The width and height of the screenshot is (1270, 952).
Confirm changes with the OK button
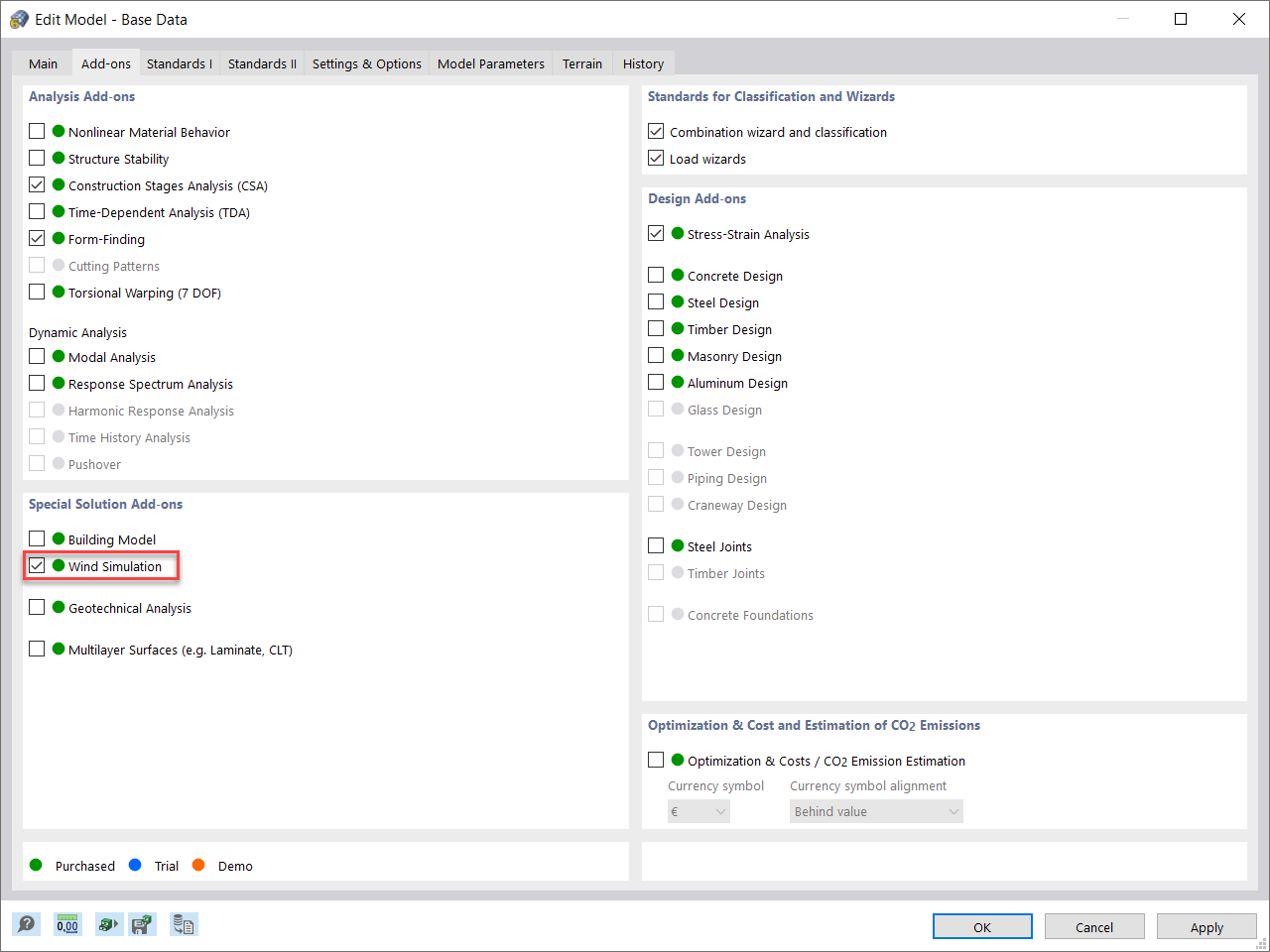click(x=982, y=926)
